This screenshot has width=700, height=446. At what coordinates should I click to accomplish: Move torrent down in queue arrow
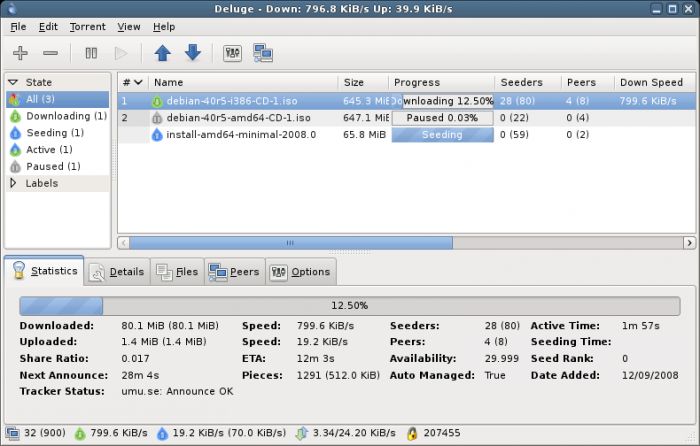point(193,53)
